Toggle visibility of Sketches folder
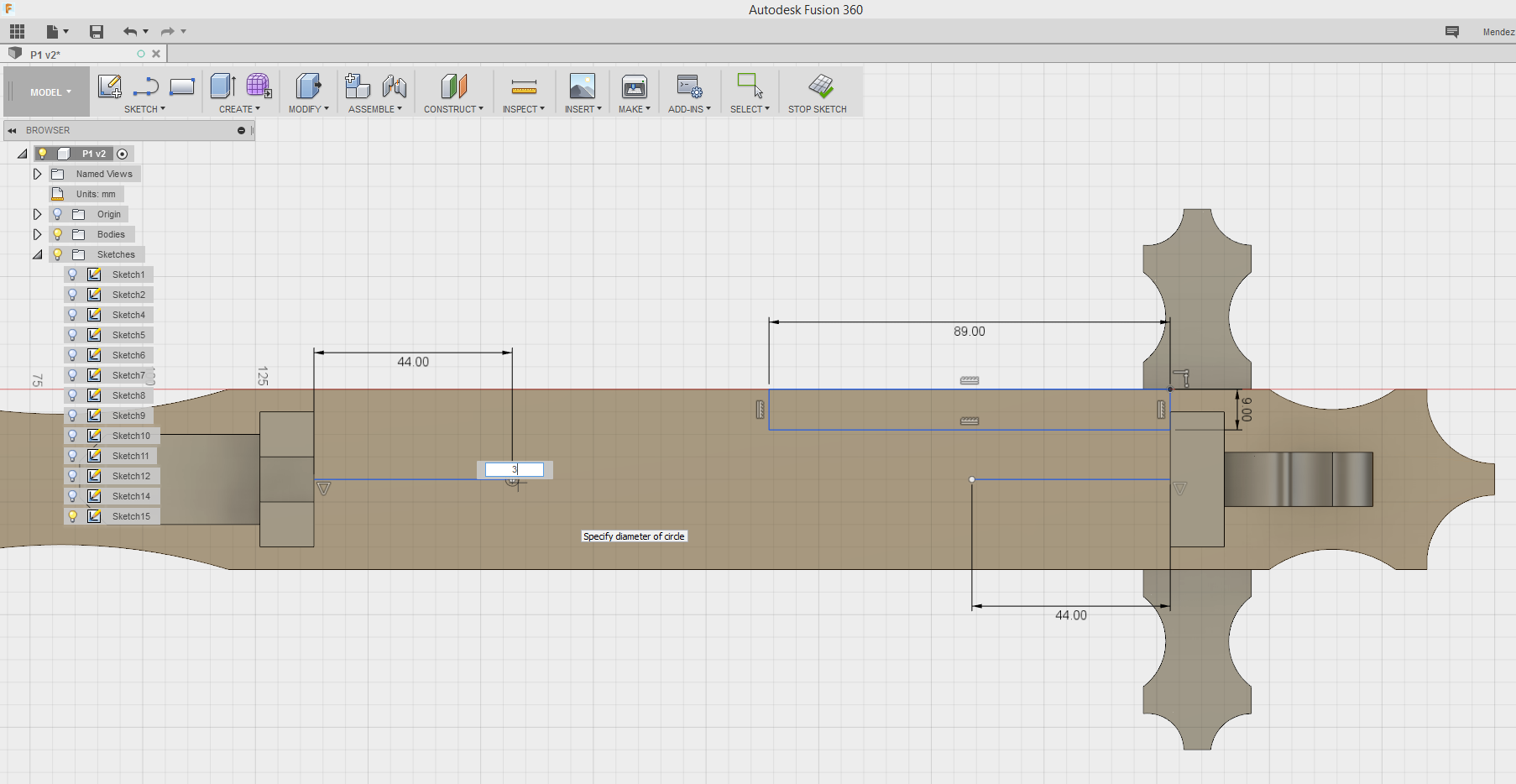Viewport: 1516px width, 784px height. click(x=58, y=254)
